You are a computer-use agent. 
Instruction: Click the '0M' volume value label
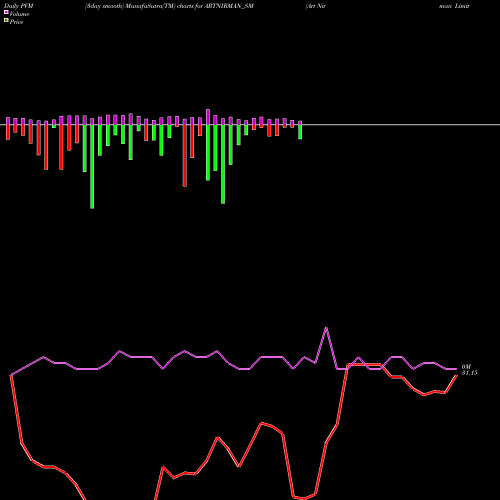coord(466,367)
